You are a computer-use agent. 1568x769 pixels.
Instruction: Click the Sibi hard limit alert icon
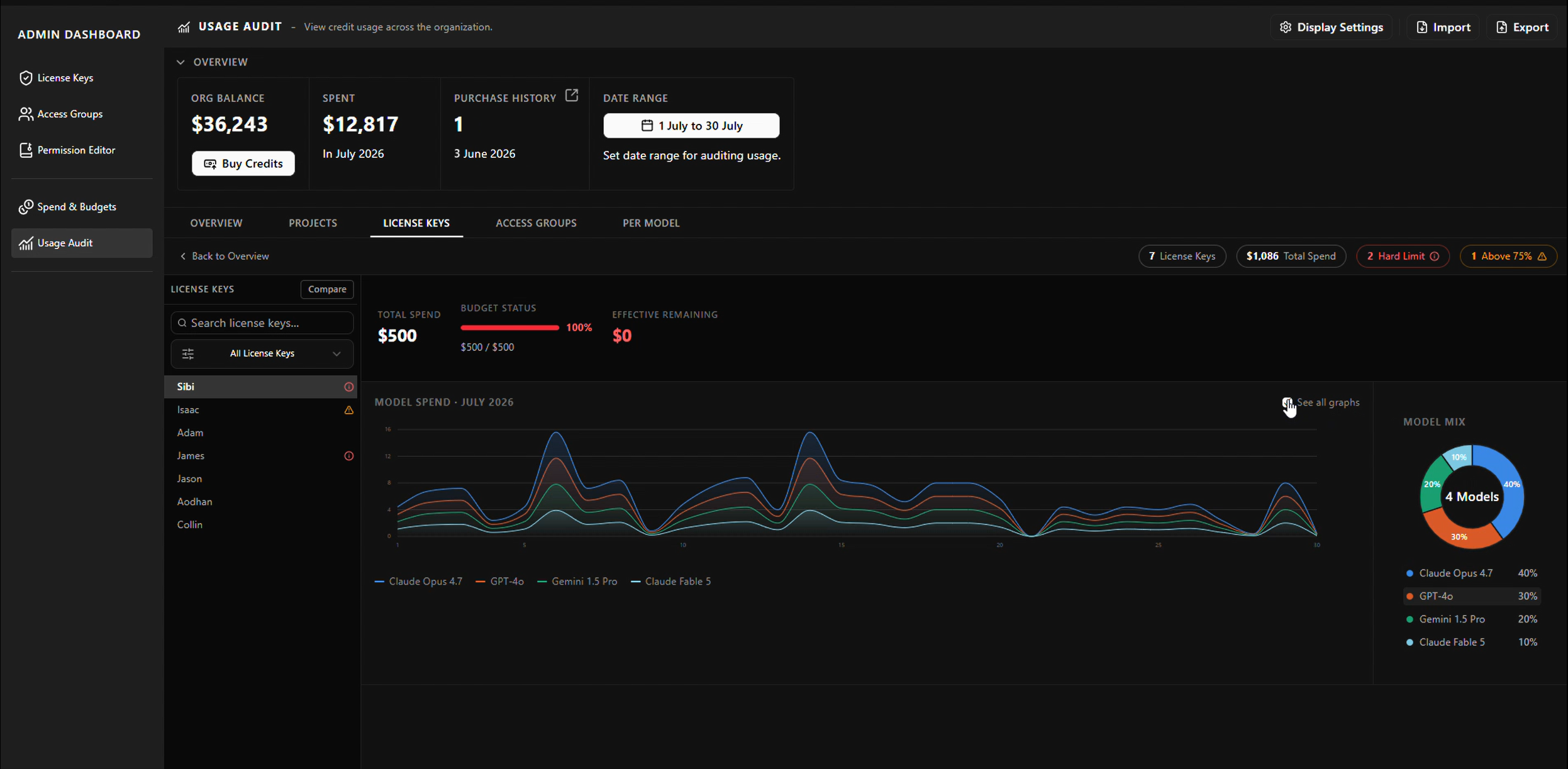[x=349, y=387]
